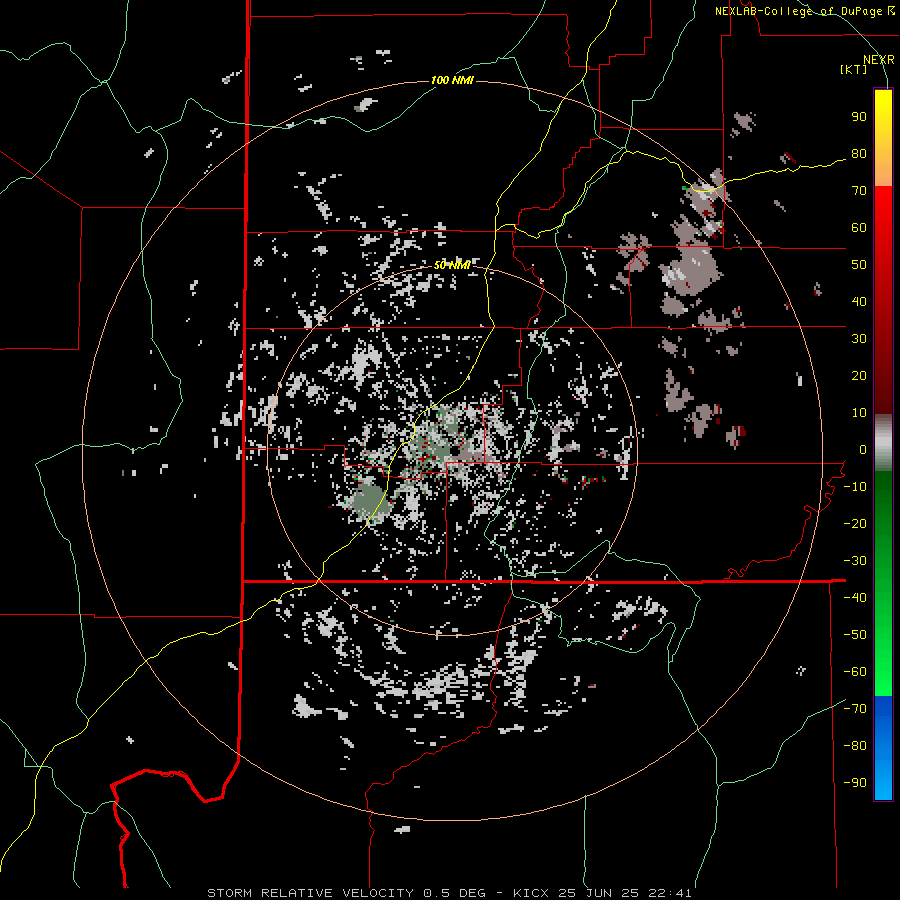Select the -20 knot scale label

pos(855,524)
